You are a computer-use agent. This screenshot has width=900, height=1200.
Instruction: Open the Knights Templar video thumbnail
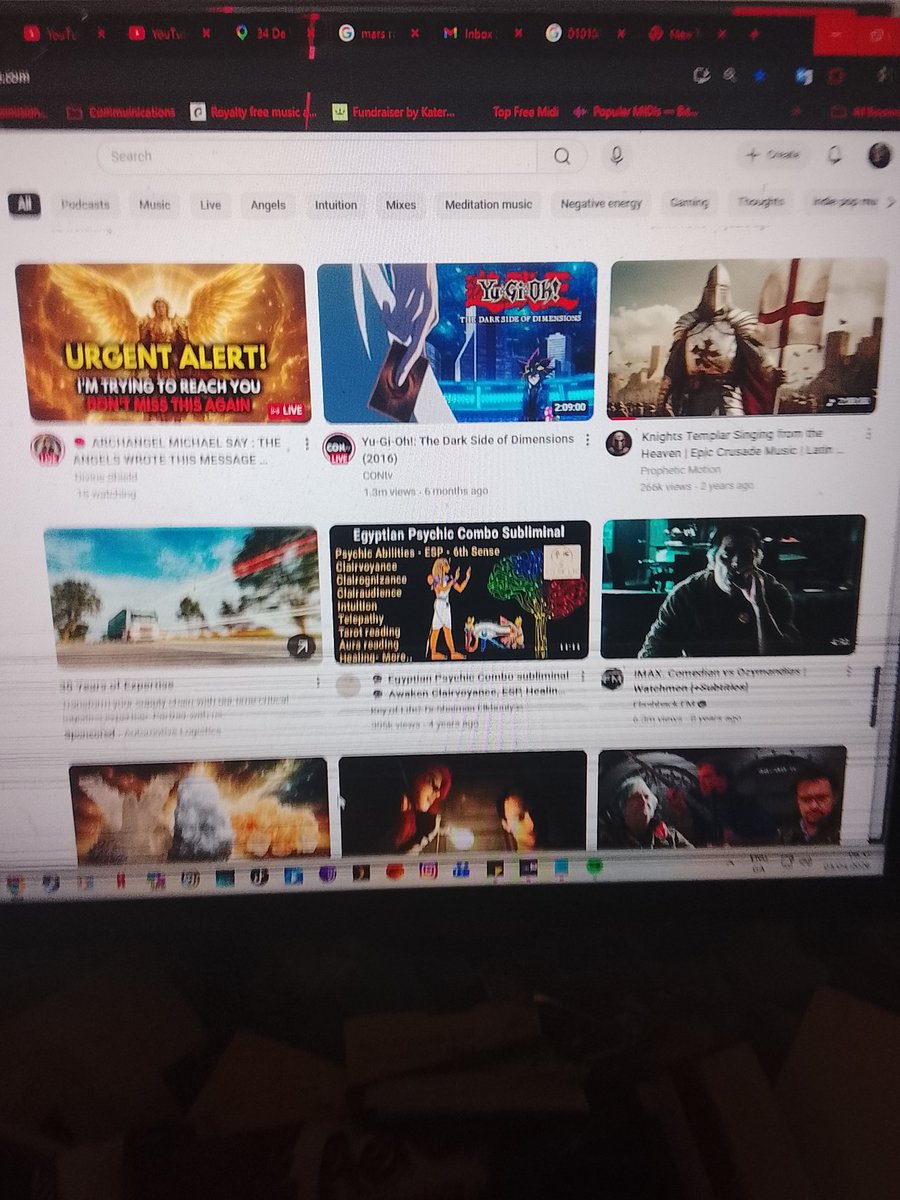click(747, 337)
